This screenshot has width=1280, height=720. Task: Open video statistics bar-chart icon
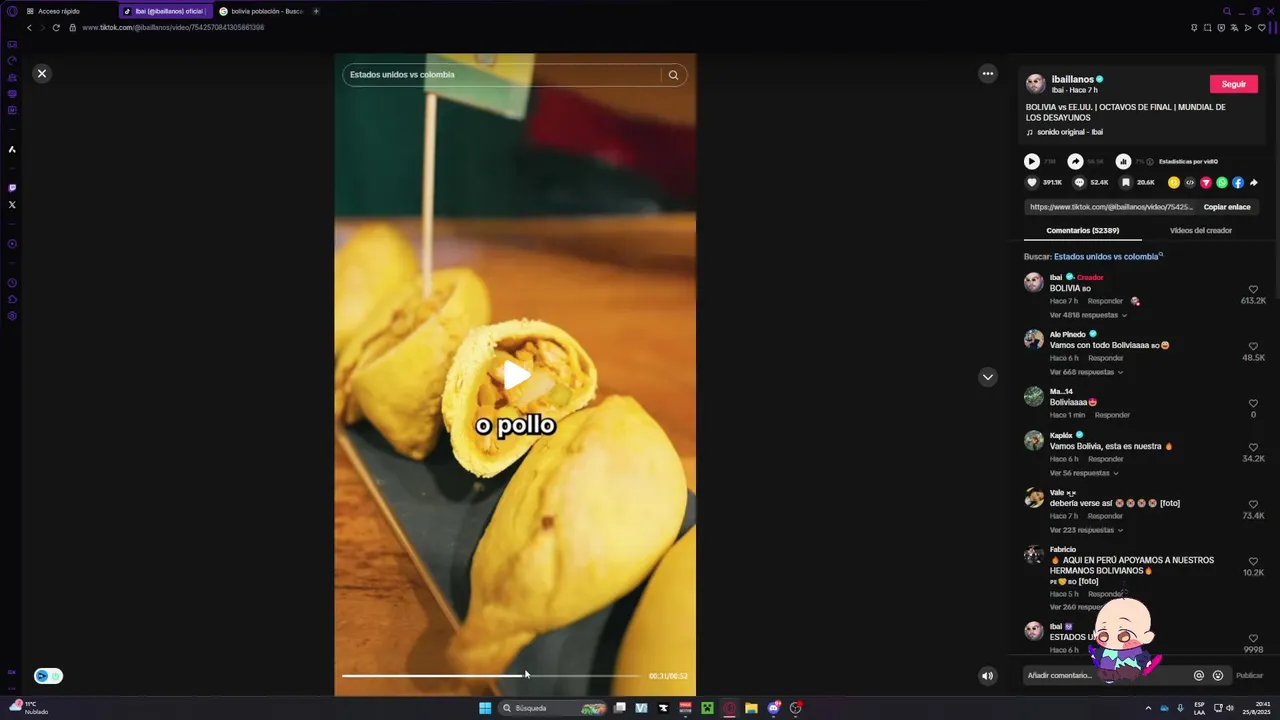pyautogui.click(x=1123, y=161)
